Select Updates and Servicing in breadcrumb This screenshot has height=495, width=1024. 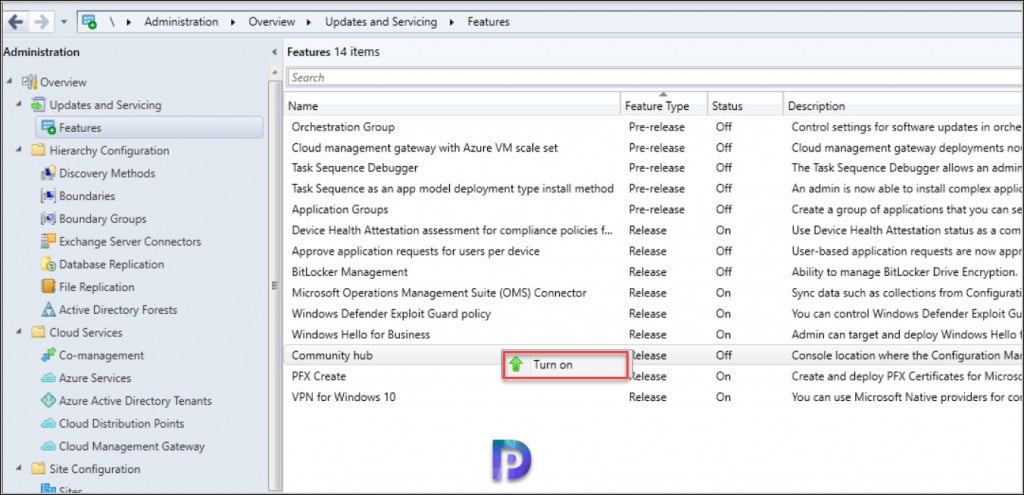381,22
